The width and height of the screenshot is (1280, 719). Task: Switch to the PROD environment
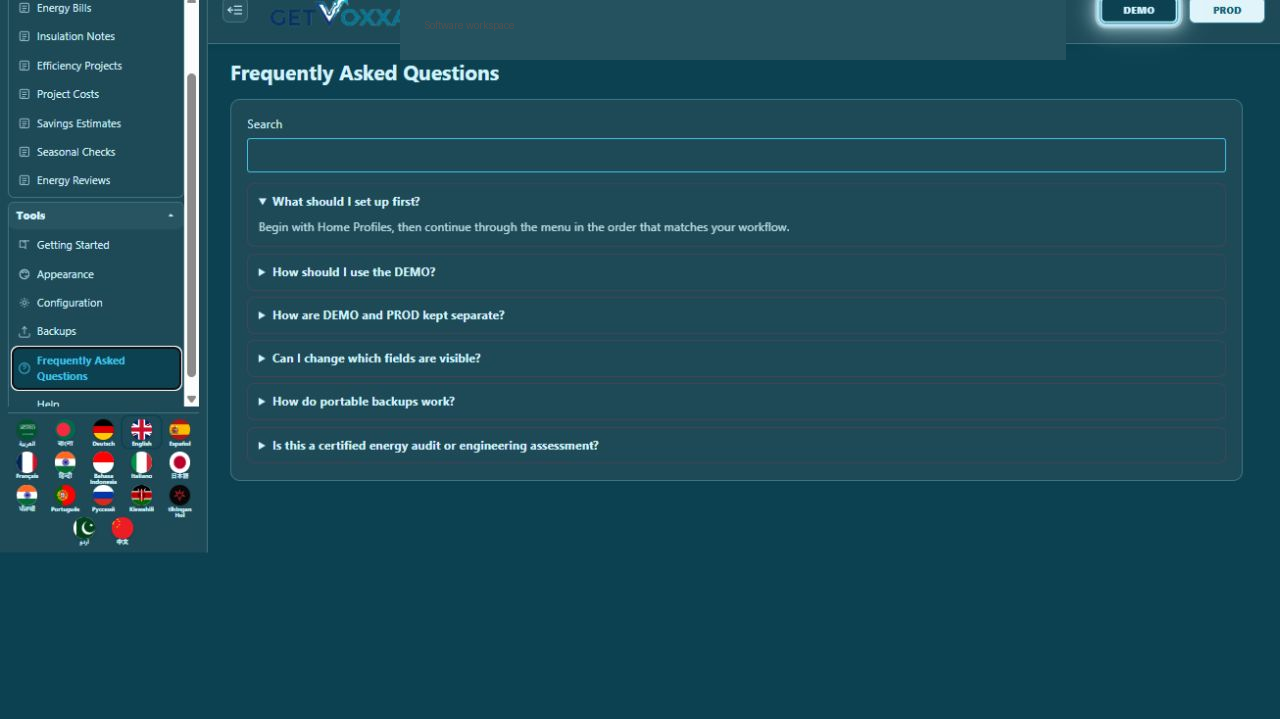[x=1227, y=10]
